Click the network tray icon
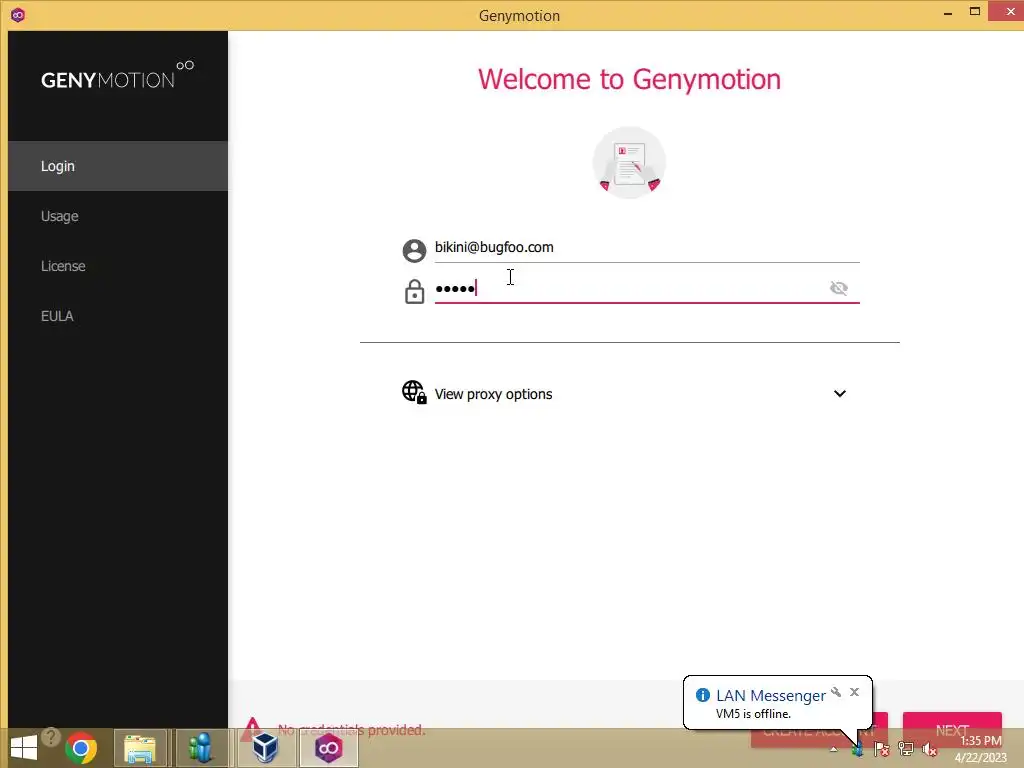 (905, 749)
